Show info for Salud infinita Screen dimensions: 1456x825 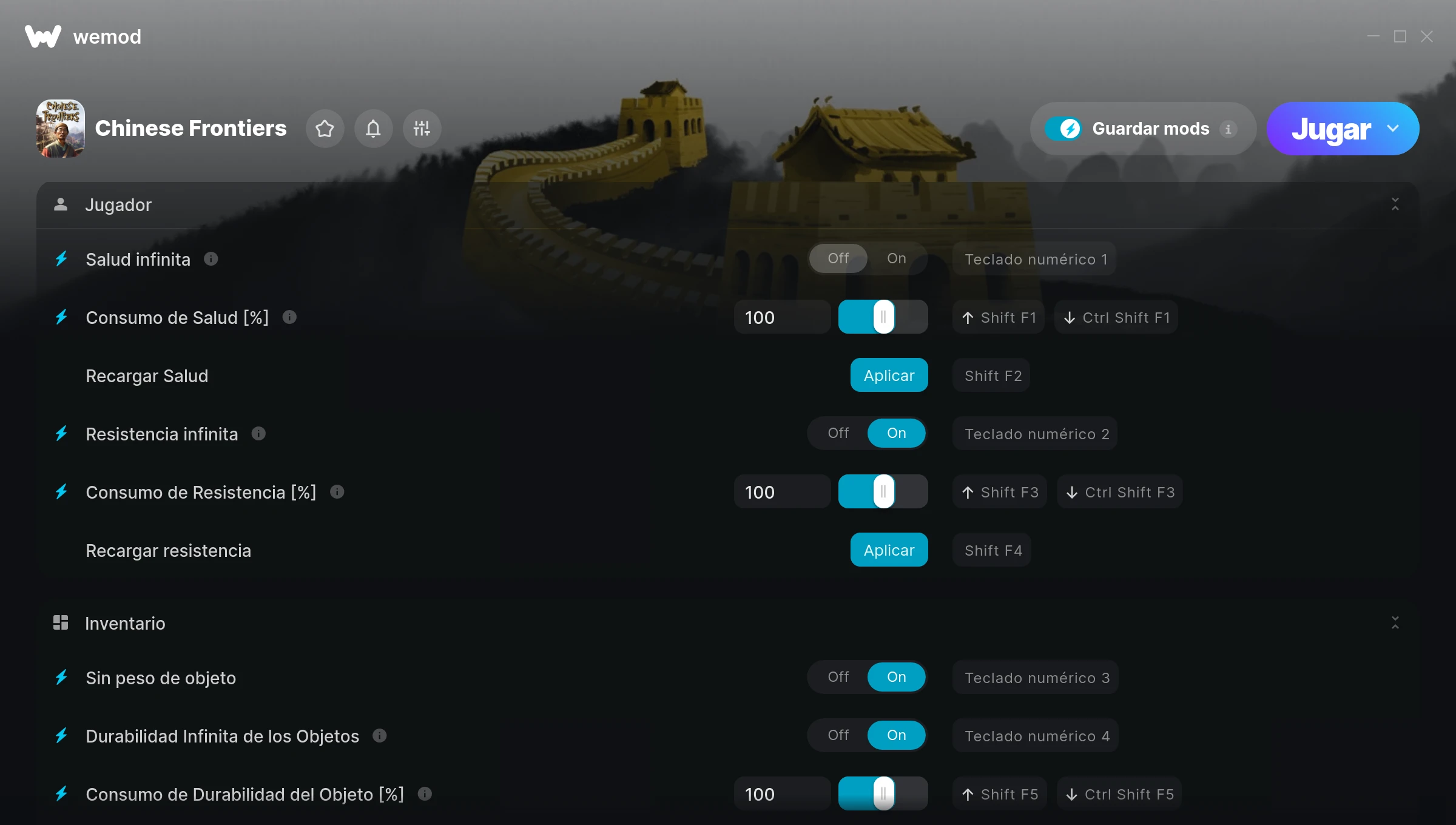click(x=211, y=259)
